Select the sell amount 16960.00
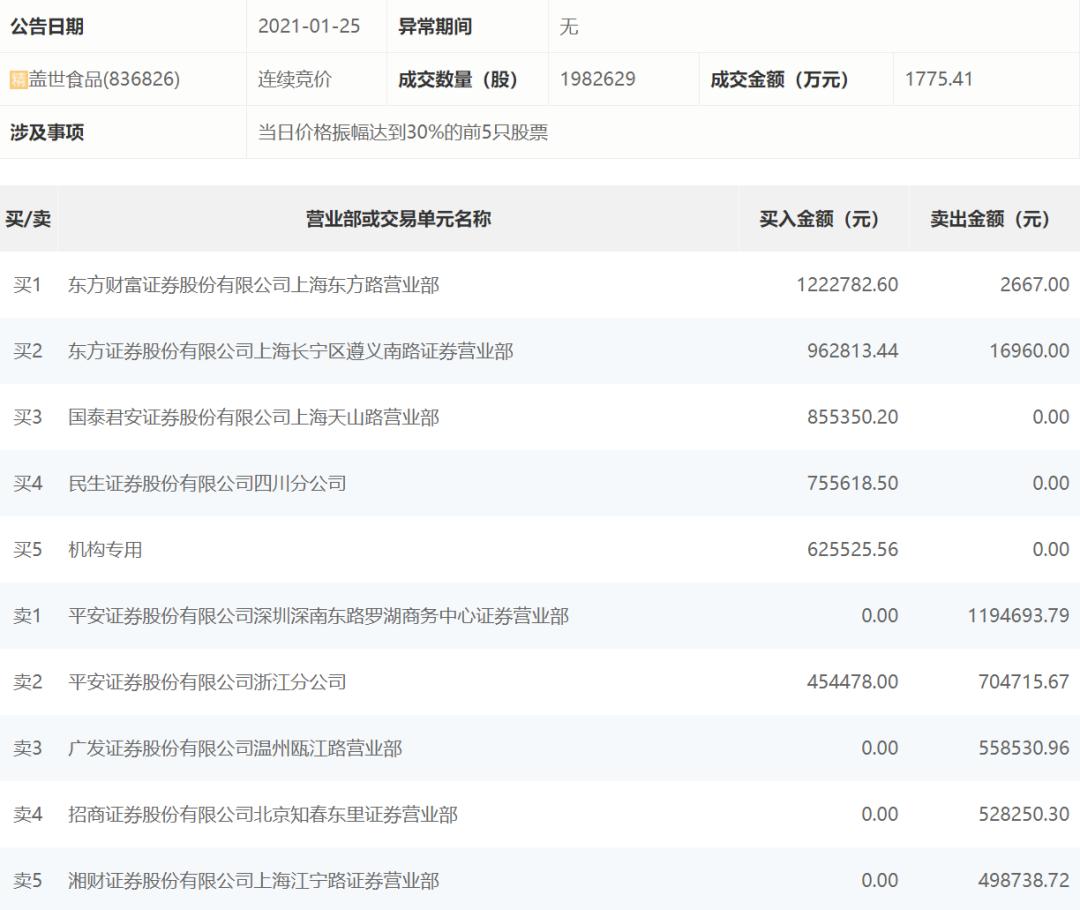The width and height of the screenshot is (1080, 910). pos(1029,351)
